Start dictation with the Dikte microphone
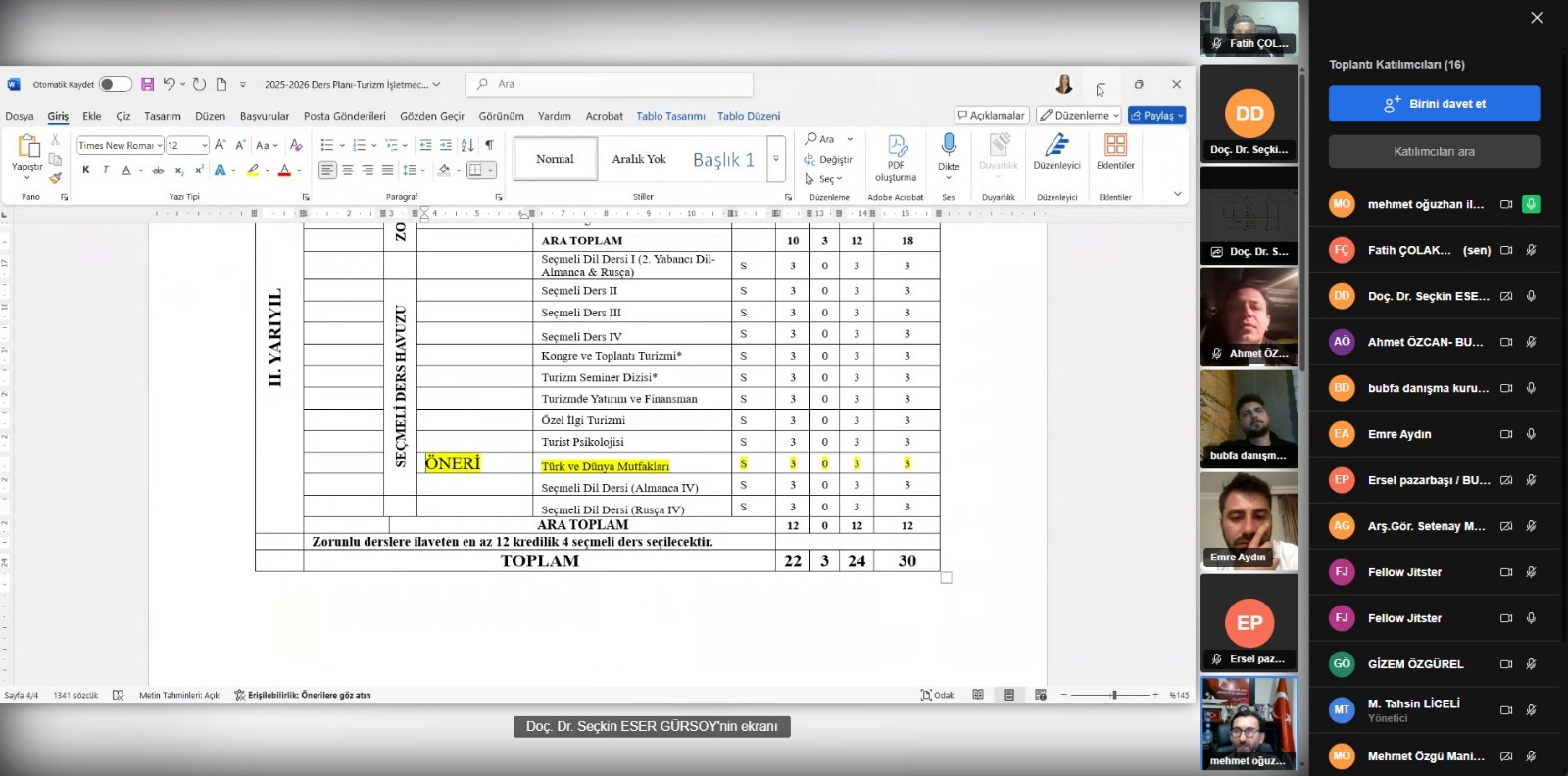 tap(949, 145)
